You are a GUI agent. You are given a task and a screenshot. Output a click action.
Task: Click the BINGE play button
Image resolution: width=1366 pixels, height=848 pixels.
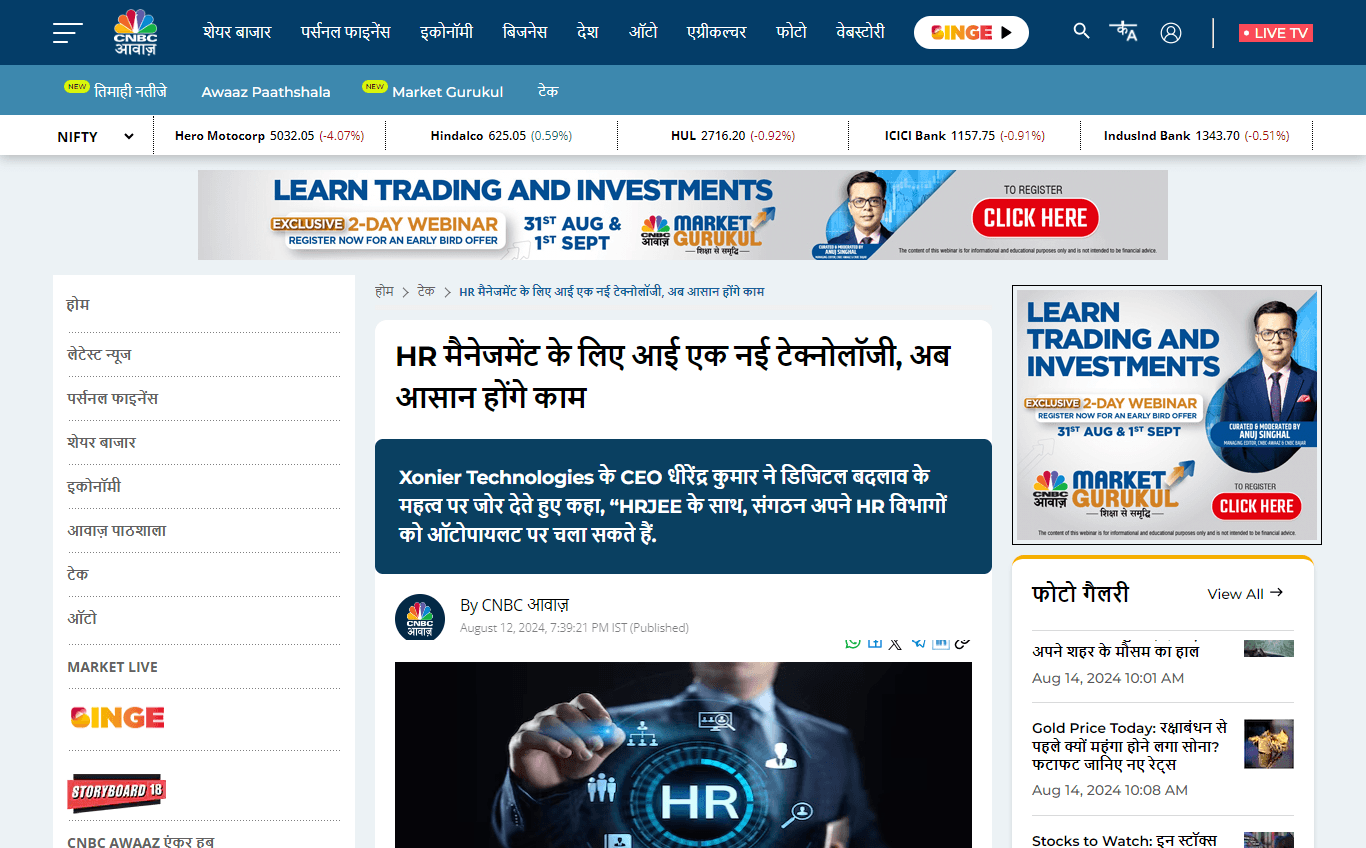pos(971,33)
